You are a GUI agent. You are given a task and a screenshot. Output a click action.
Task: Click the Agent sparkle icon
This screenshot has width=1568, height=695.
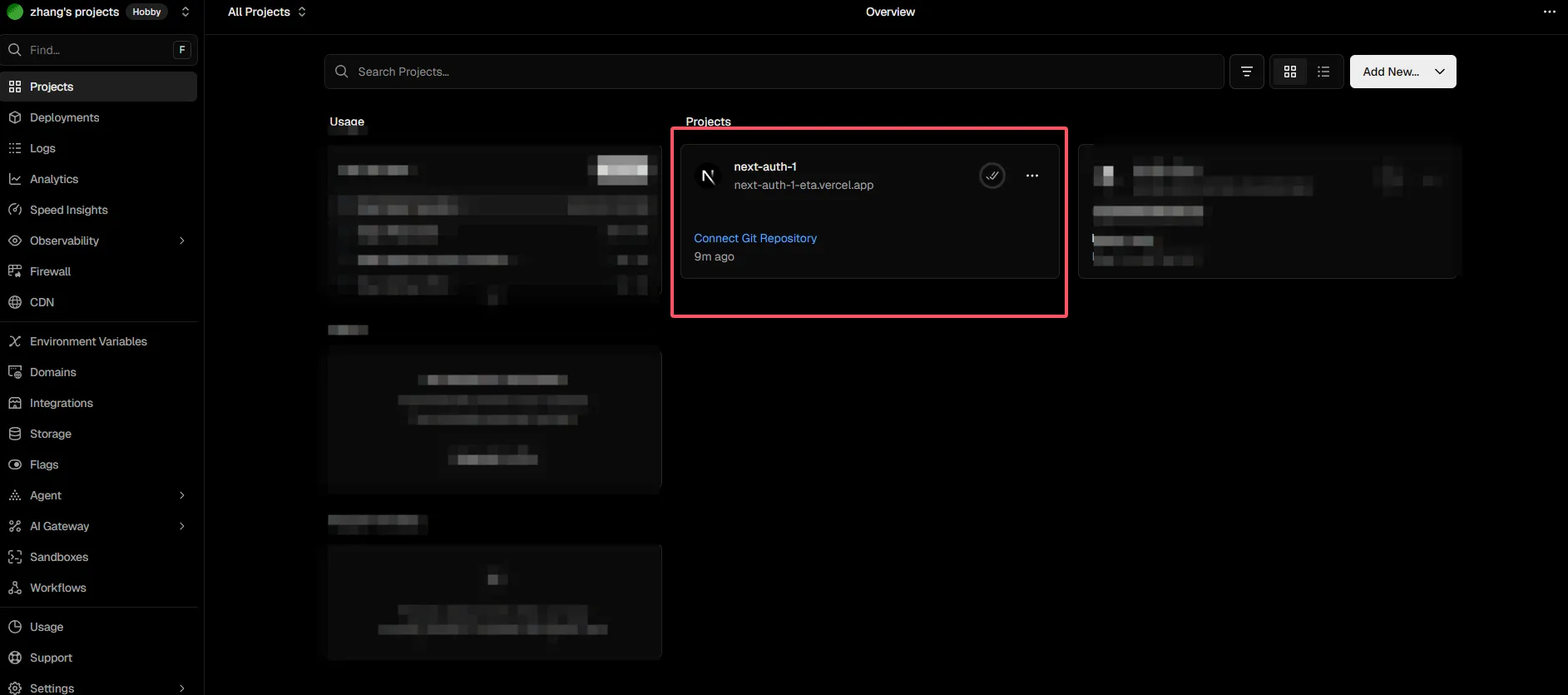tap(15, 495)
